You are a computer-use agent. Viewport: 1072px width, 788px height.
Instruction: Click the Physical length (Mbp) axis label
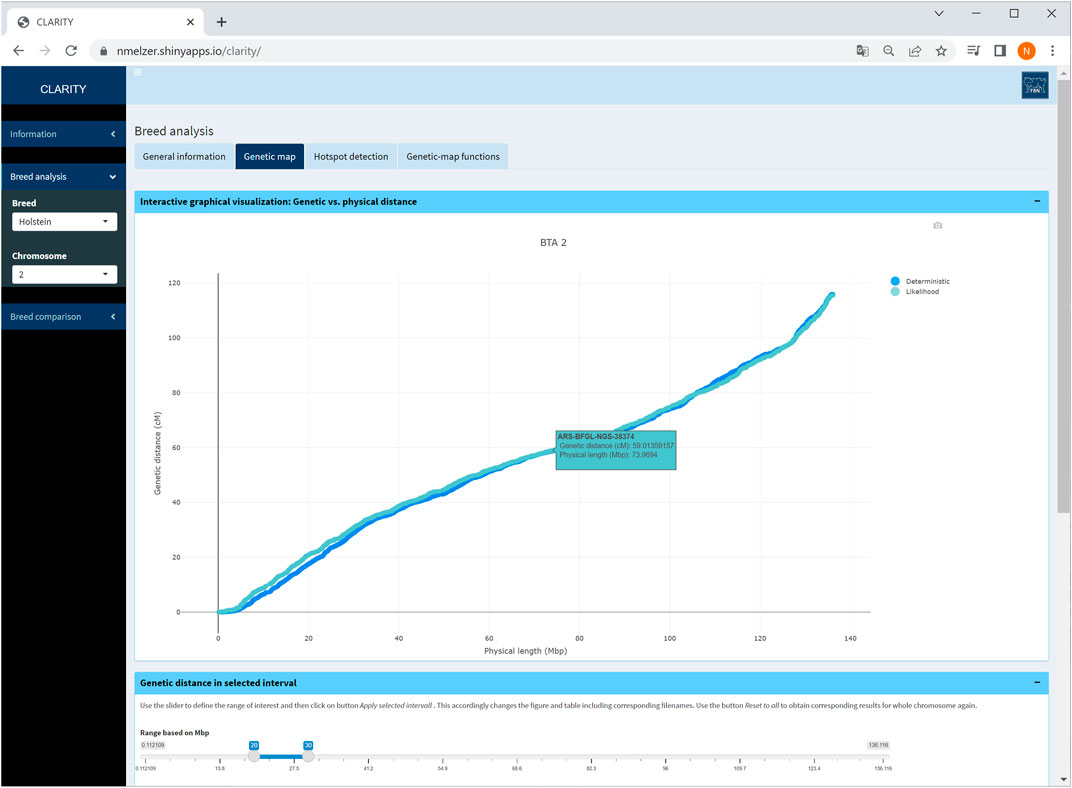526,651
